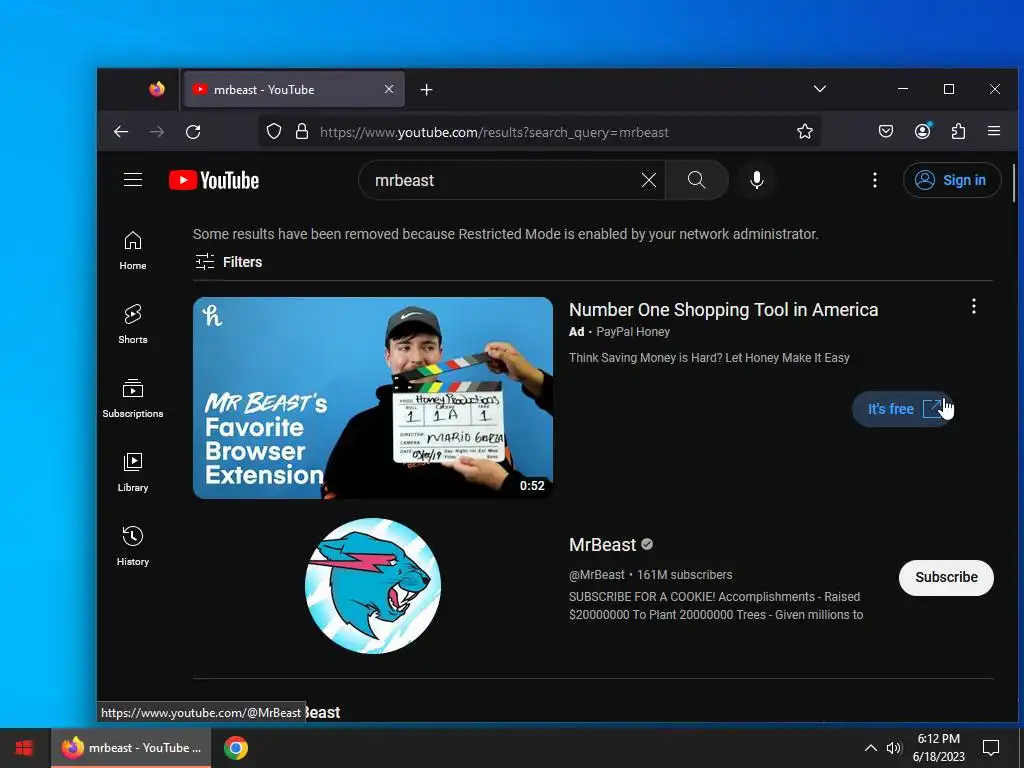Open the list all tabs chevron

(820, 89)
